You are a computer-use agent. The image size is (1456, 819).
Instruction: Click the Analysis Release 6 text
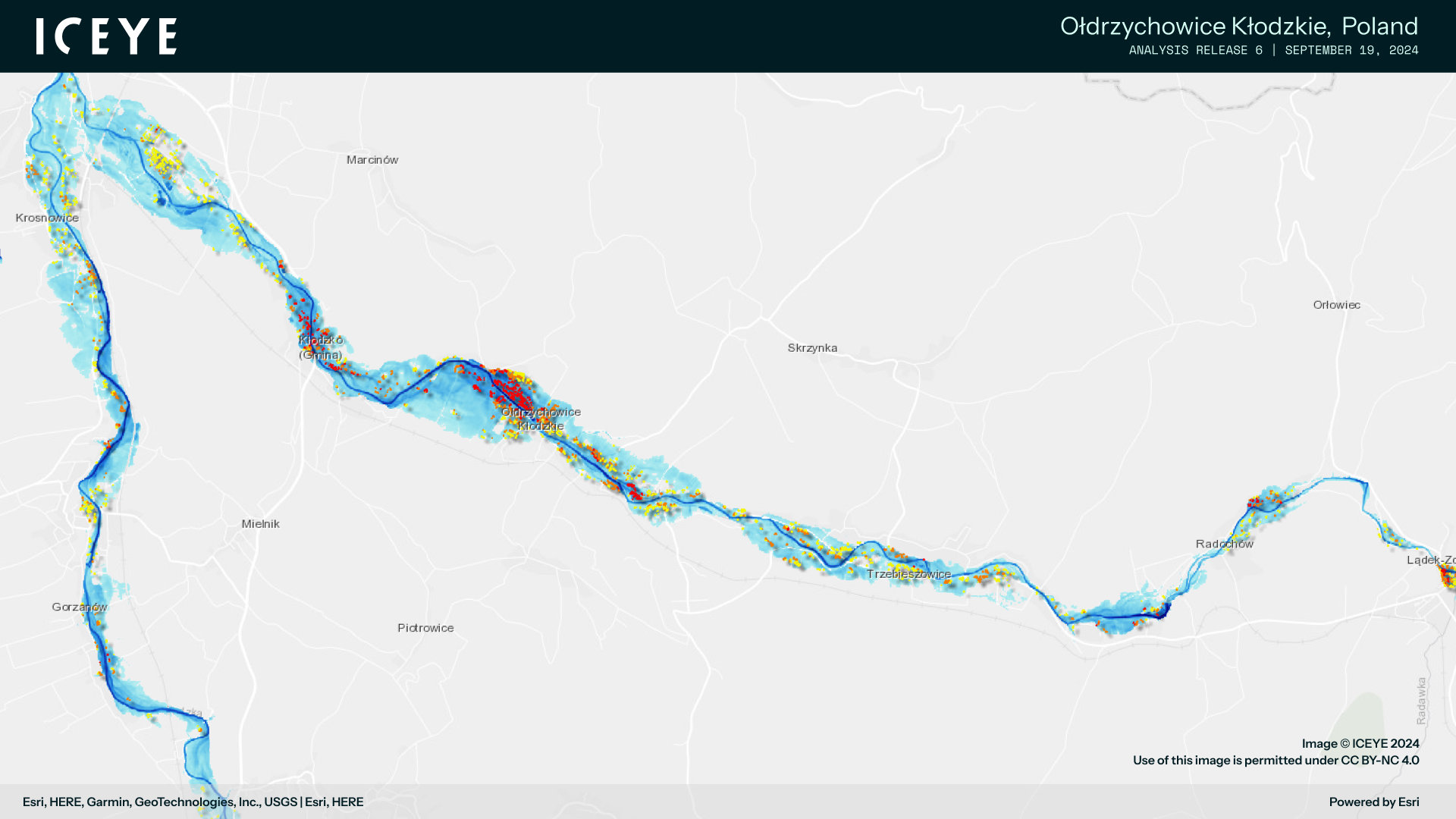[1195, 50]
